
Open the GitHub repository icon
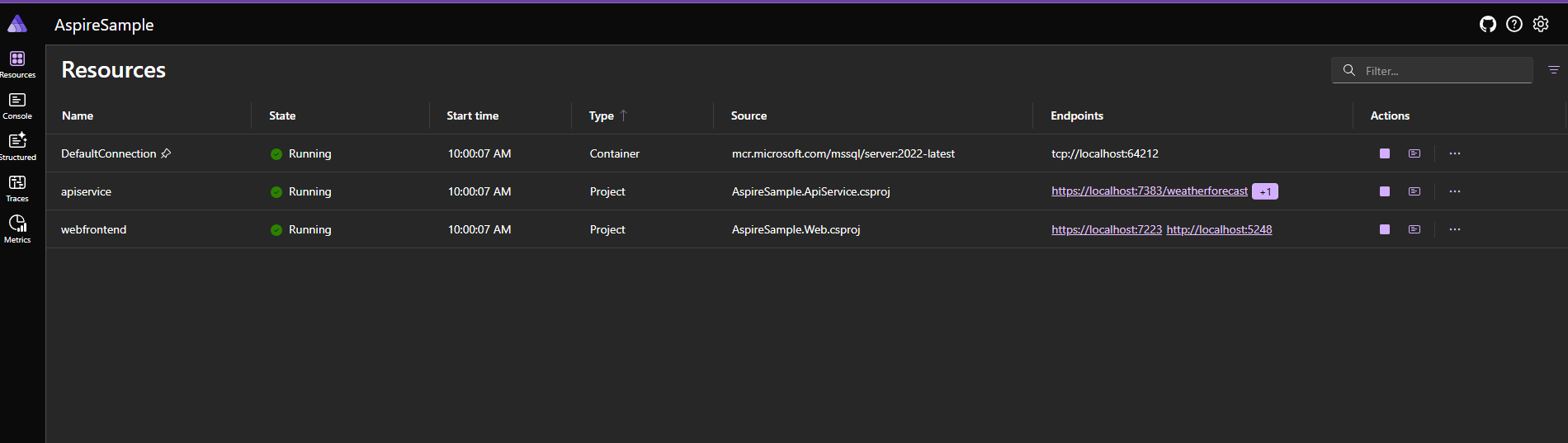click(x=1488, y=25)
